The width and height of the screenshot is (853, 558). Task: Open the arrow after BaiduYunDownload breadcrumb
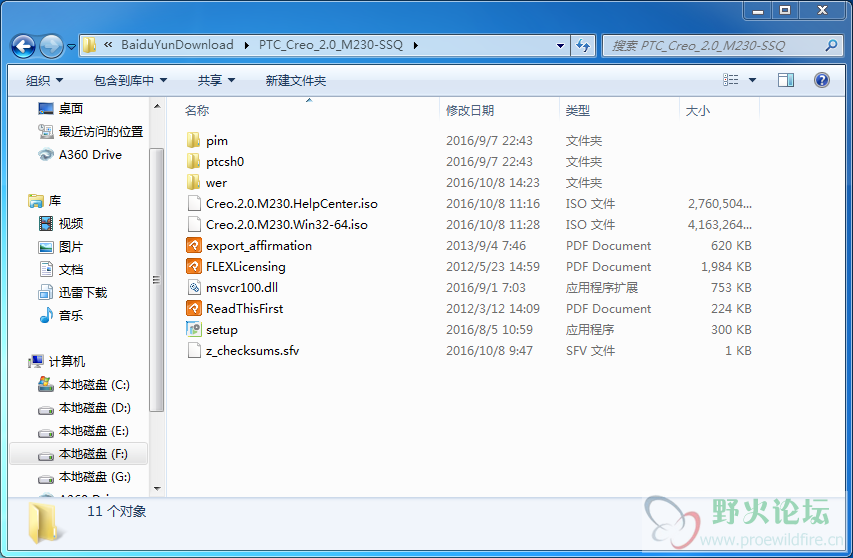pos(246,45)
